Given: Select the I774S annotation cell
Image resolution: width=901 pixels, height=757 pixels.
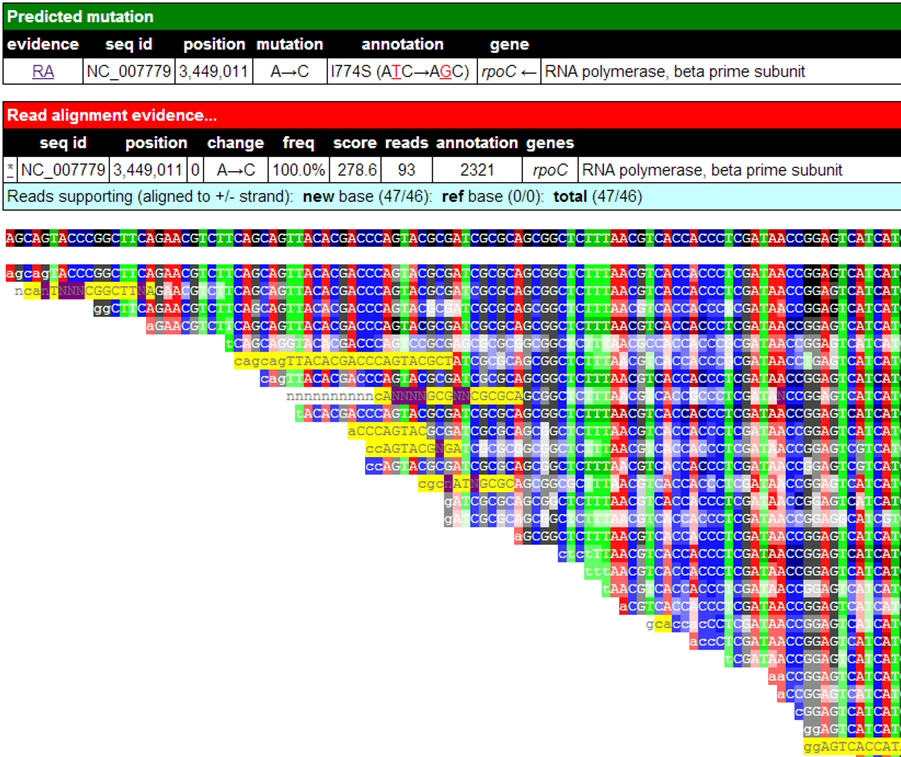Looking at the screenshot, I should point(400,71).
